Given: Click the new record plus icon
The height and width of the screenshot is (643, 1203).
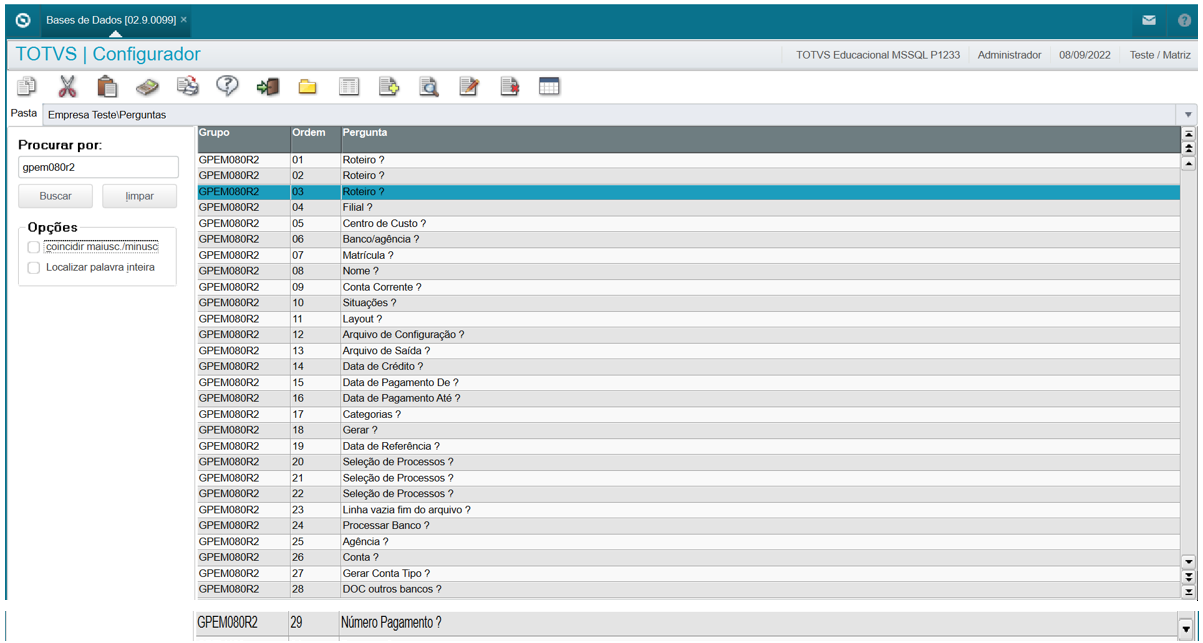Looking at the screenshot, I should point(389,87).
